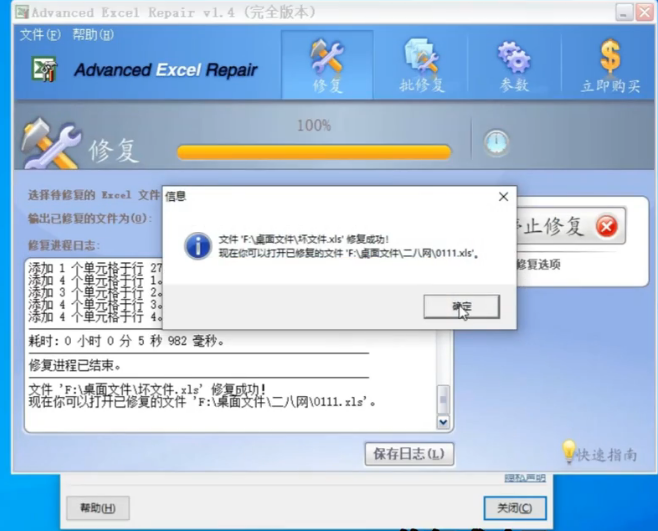Screen dimensions: 658x531
Task: Open the 隐私声明 link in back window
Action: (525, 478)
